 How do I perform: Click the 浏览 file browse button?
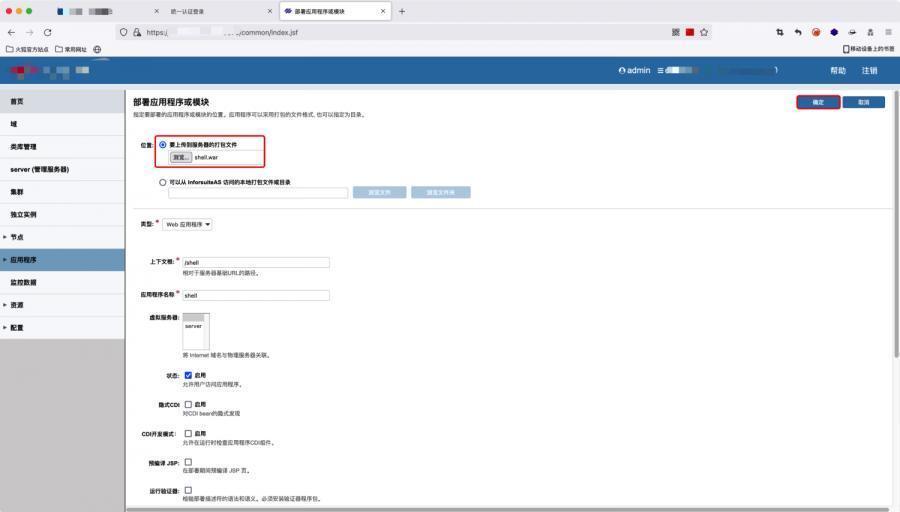[180, 157]
